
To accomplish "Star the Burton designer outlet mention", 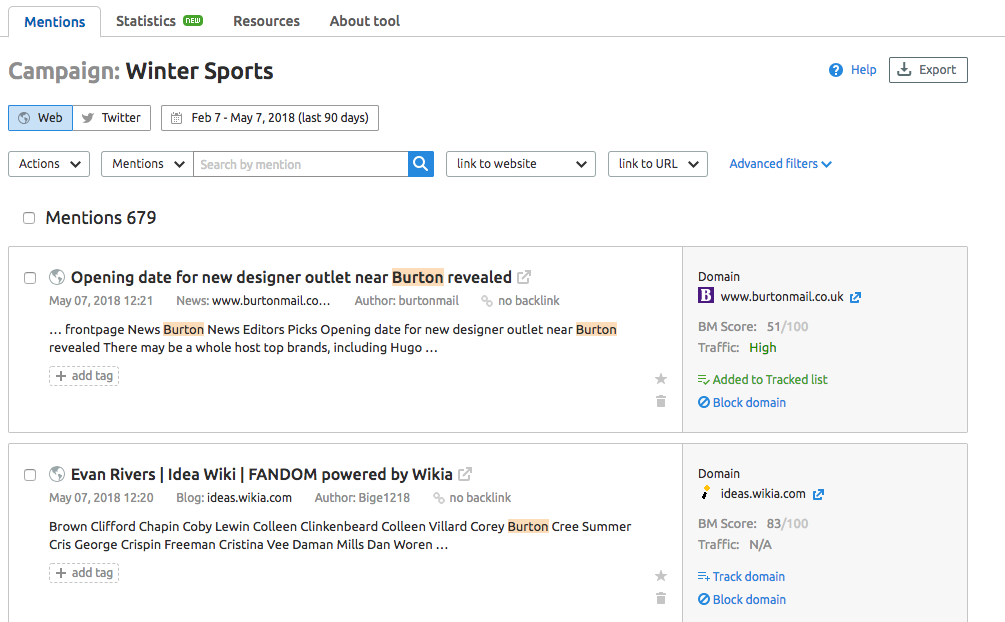I will (x=661, y=379).
